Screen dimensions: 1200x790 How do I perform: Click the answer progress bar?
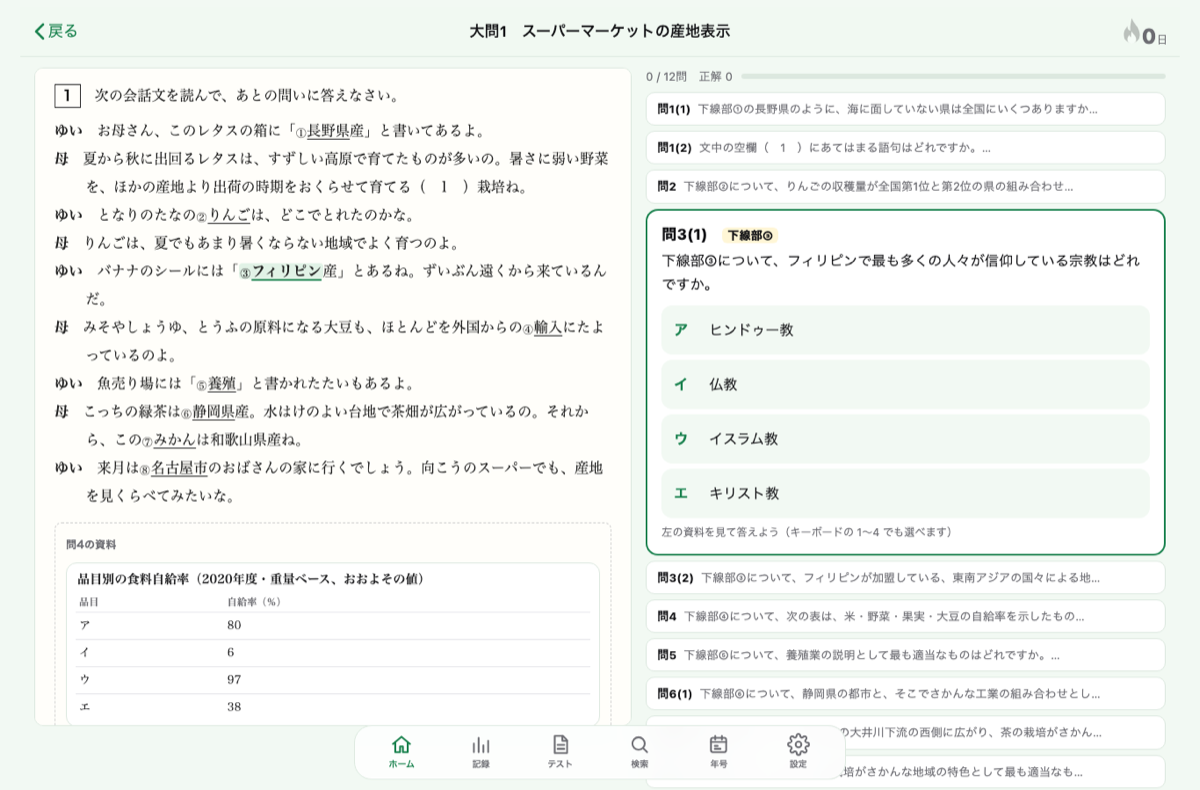[953, 76]
